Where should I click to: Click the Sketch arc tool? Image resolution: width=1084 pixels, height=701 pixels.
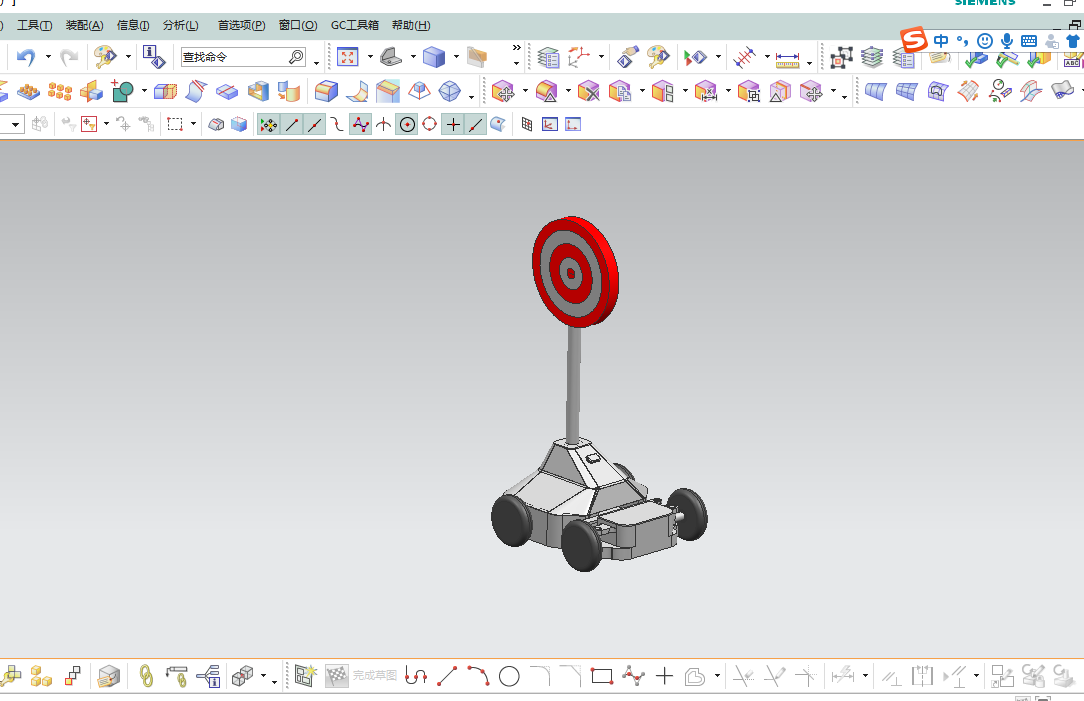pyautogui.click(x=478, y=676)
